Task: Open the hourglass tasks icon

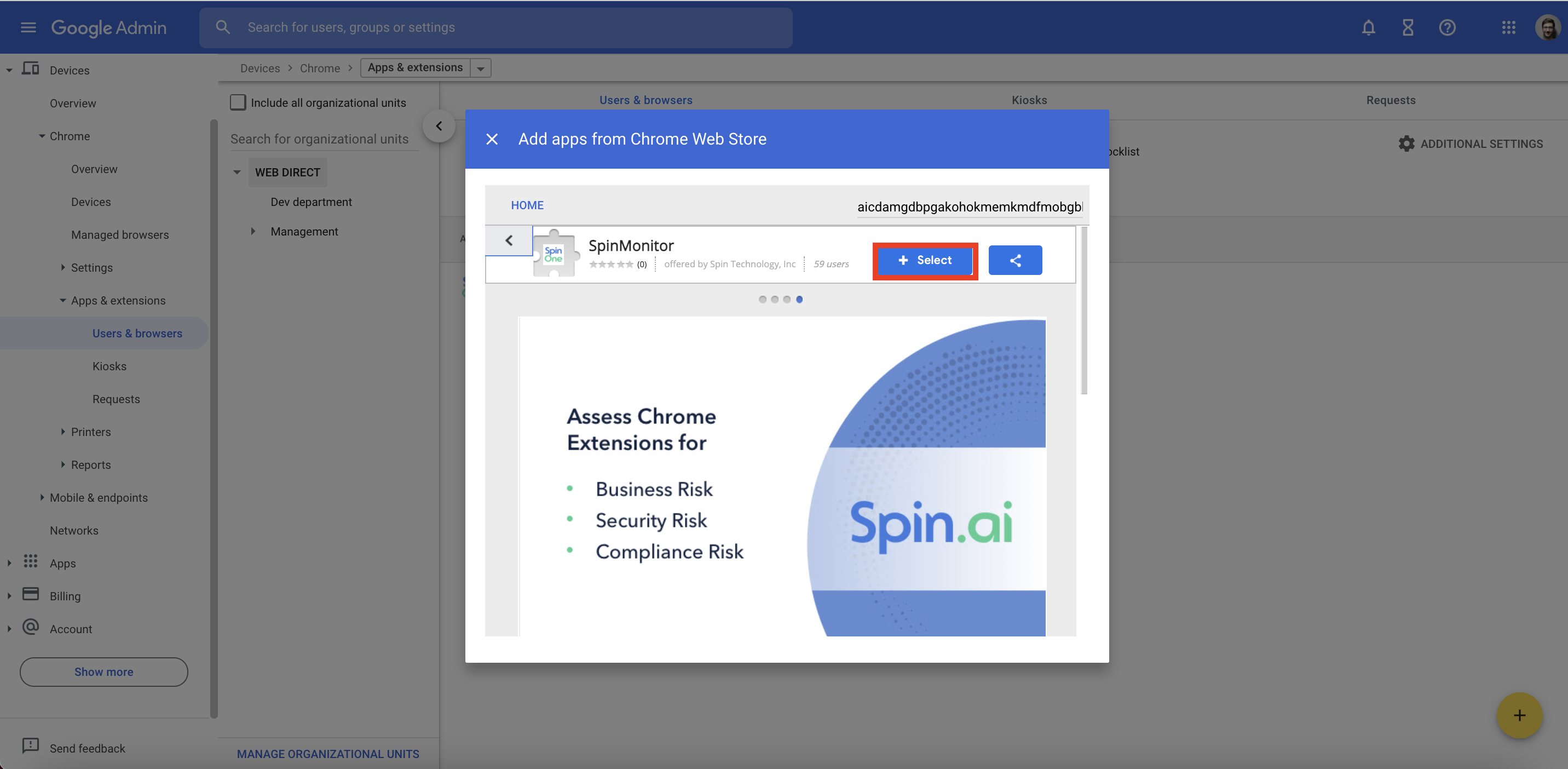Action: click(1407, 27)
